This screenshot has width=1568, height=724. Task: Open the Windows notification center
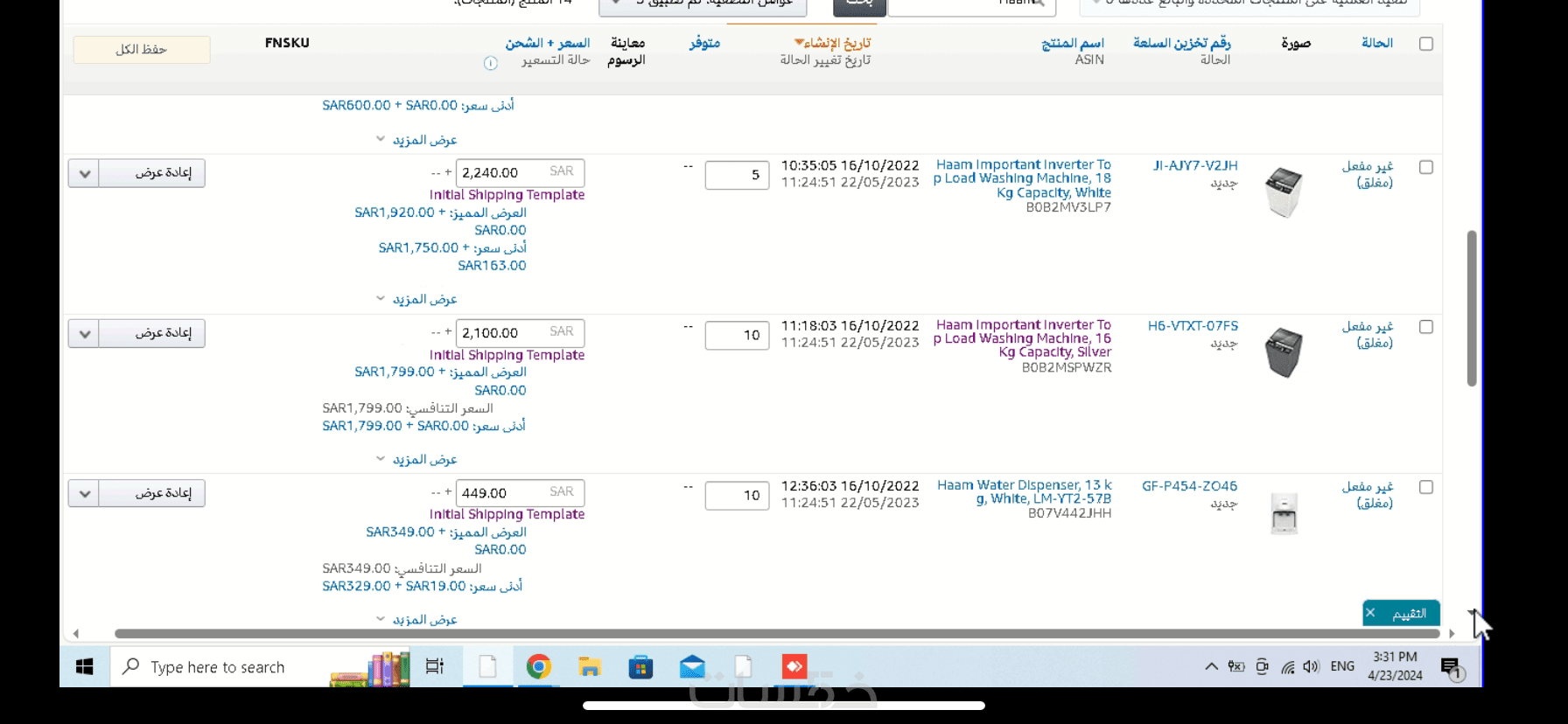coord(1451,668)
